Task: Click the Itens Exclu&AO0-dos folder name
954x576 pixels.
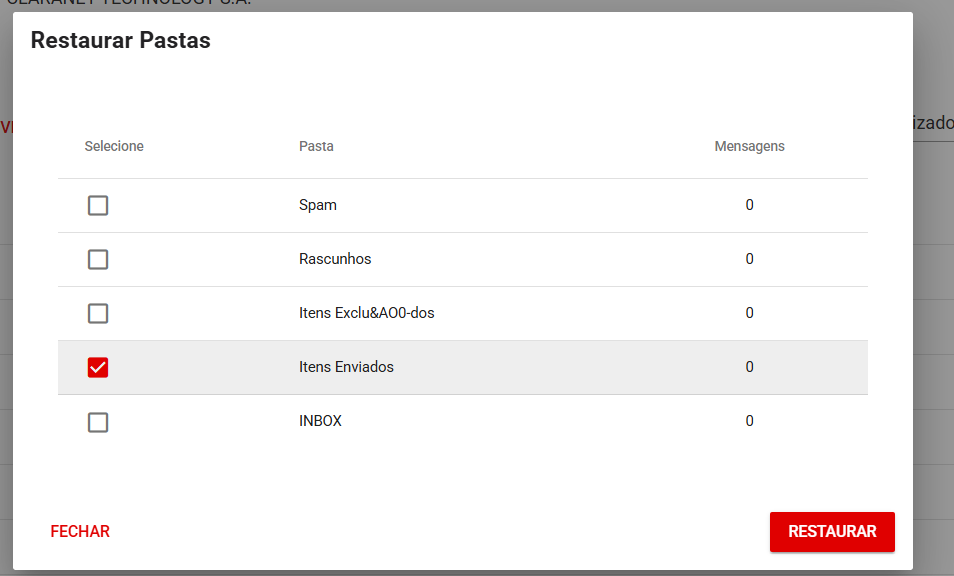Action: [x=366, y=314]
